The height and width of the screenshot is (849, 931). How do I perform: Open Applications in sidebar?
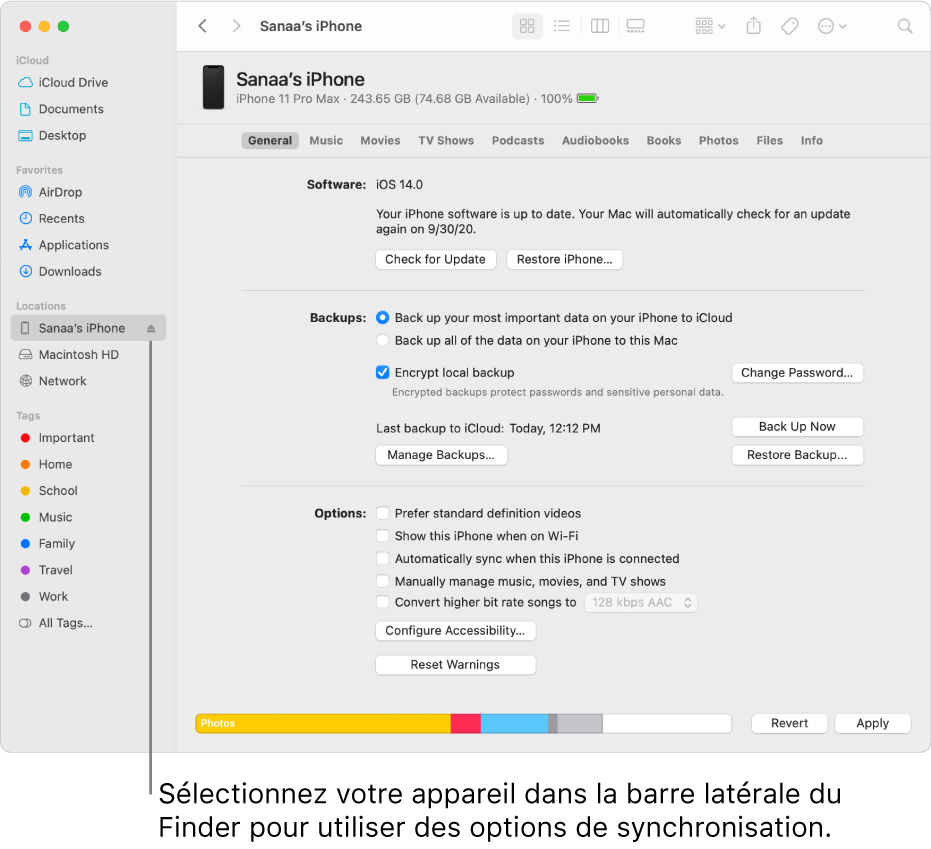coord(64,245)
